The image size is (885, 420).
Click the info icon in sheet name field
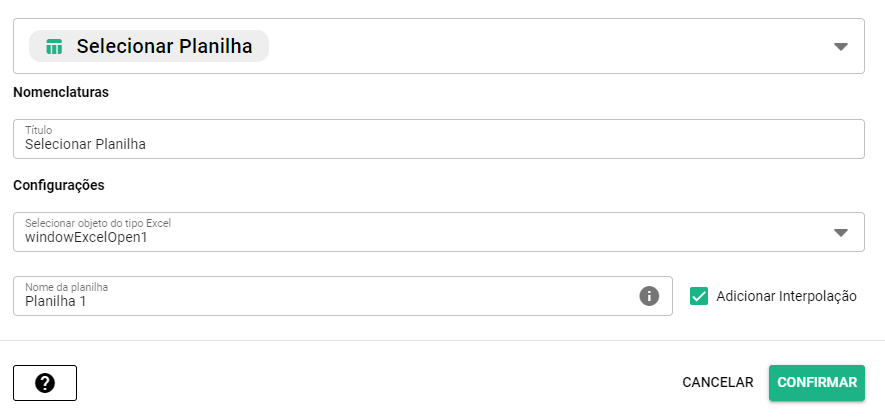click(x=649, y=296)
